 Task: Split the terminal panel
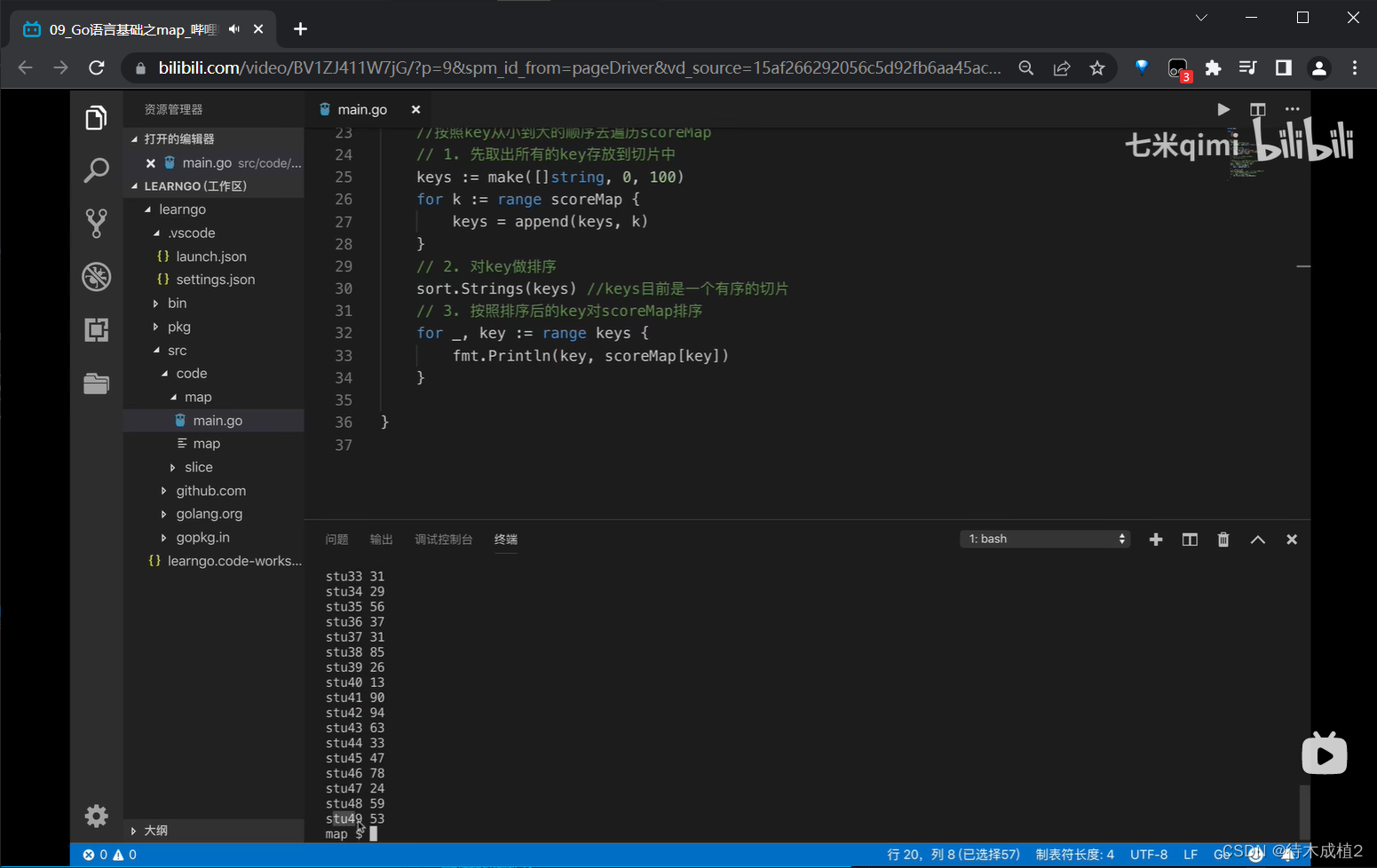(1190, 540)
